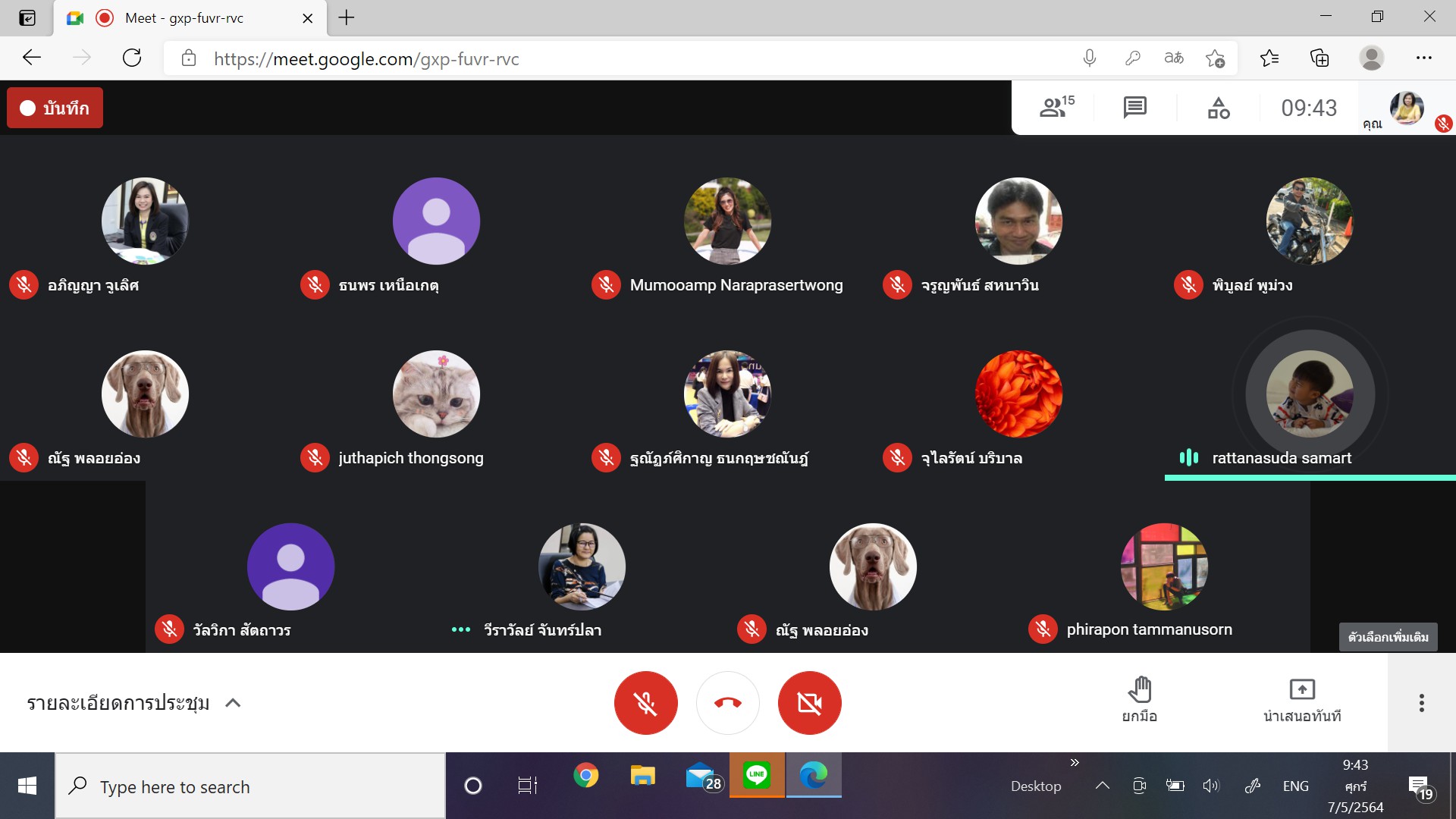Click the ENG language indicator
Screen dimensions: 1456x819
pos(1295,786)
